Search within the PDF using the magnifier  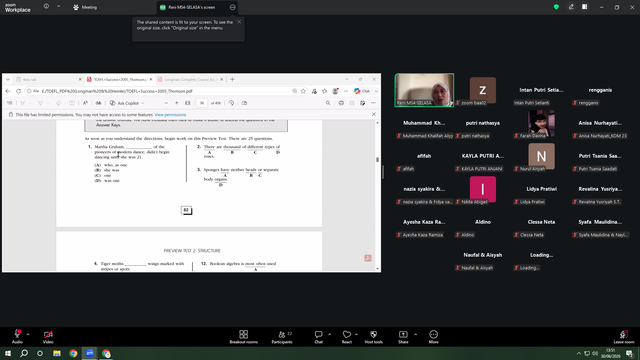(x=328, y=103)
